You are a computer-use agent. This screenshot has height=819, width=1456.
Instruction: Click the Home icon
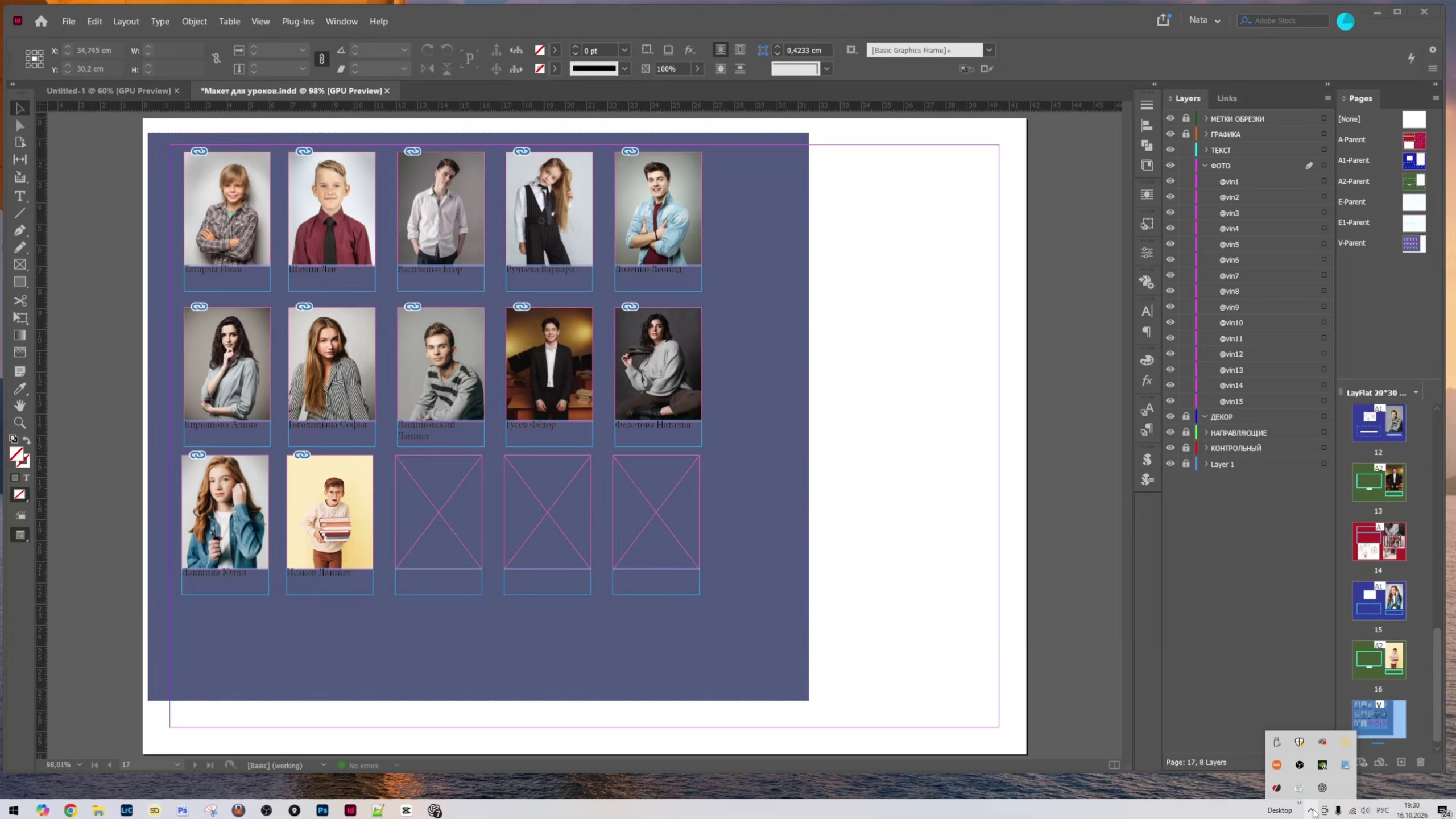[41, 21]
